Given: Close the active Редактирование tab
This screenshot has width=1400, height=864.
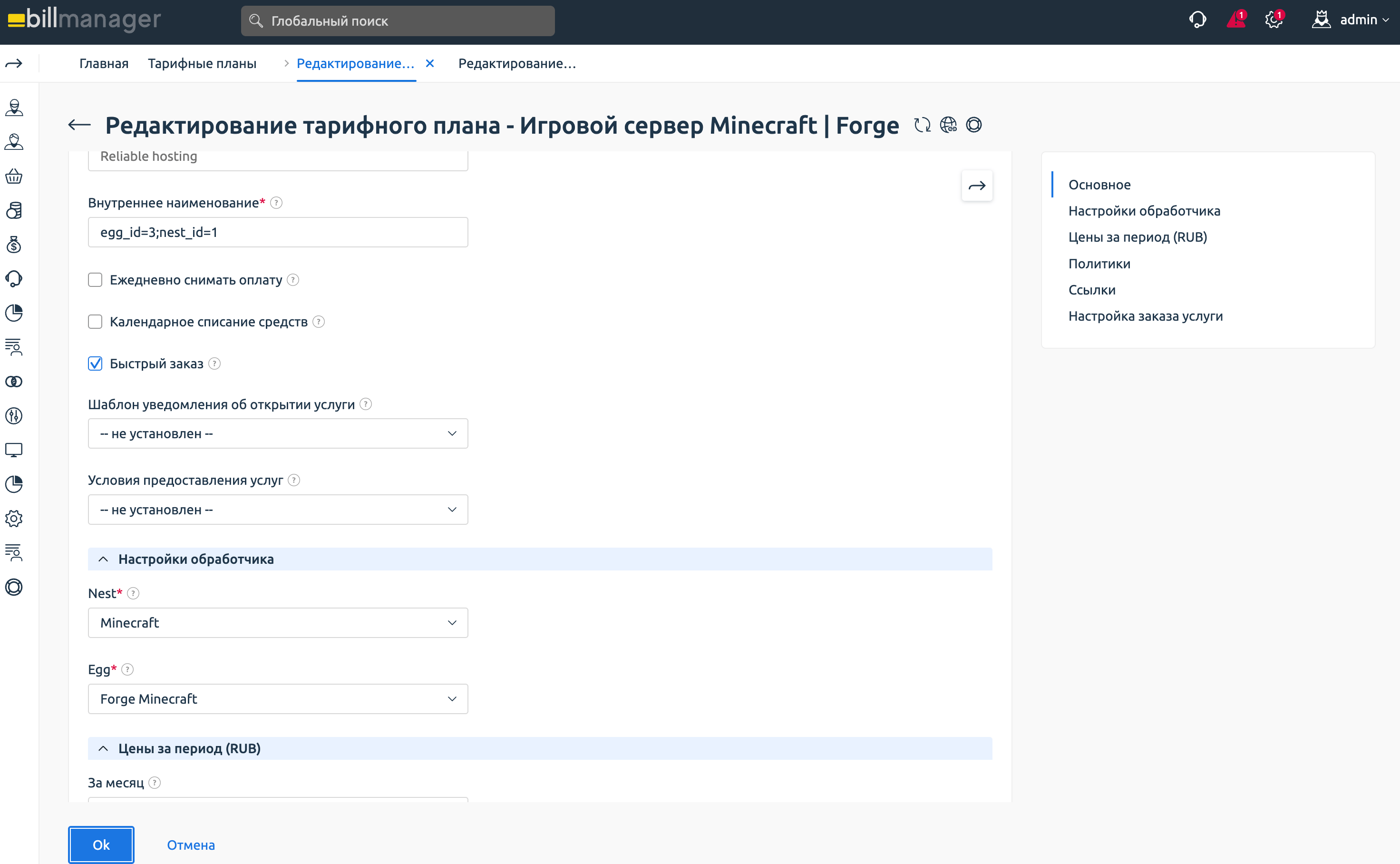Looking at the screenshot, I should [430, 63].
